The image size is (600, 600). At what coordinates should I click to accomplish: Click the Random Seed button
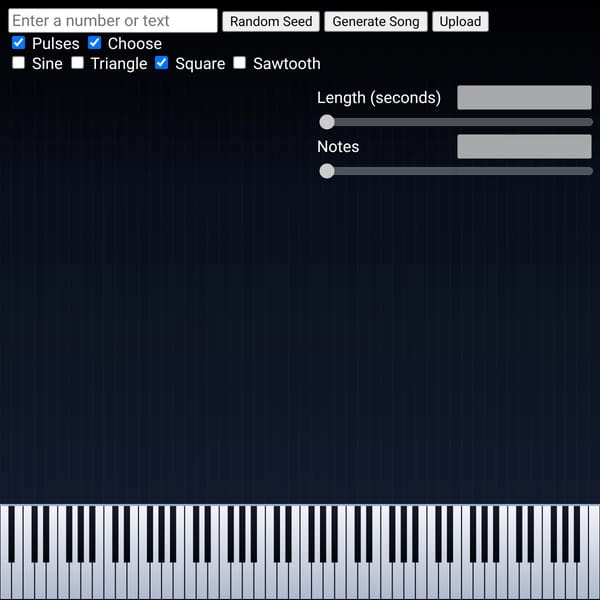271,21
